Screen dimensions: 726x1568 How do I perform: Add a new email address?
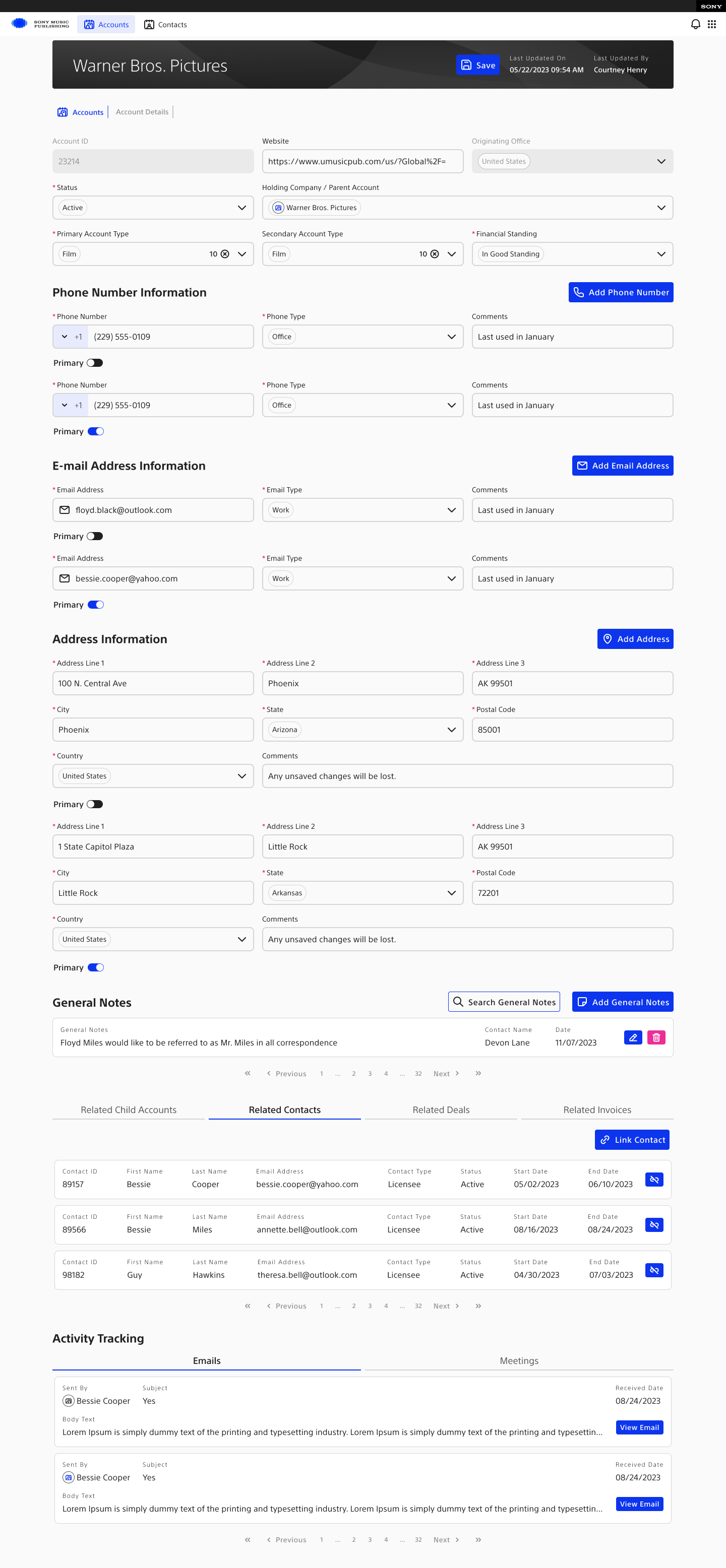623,466
